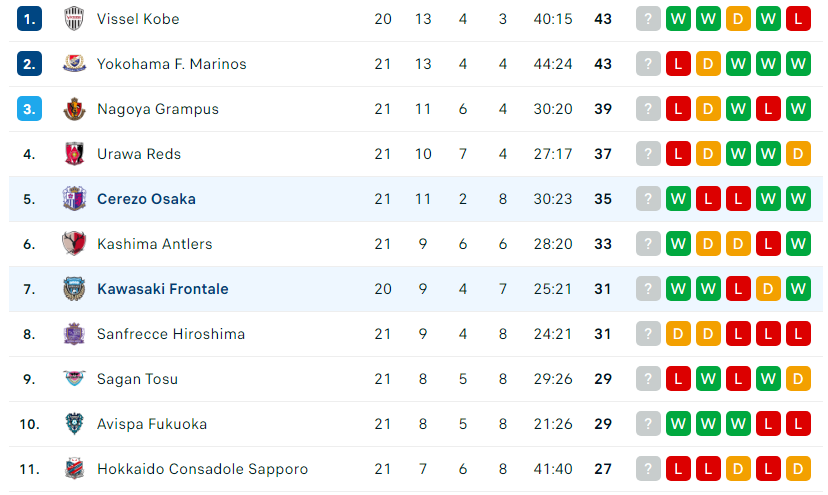
Task: Click Hokkaido Consadole Sapporo's crest icon
Action: pos(74,469)
